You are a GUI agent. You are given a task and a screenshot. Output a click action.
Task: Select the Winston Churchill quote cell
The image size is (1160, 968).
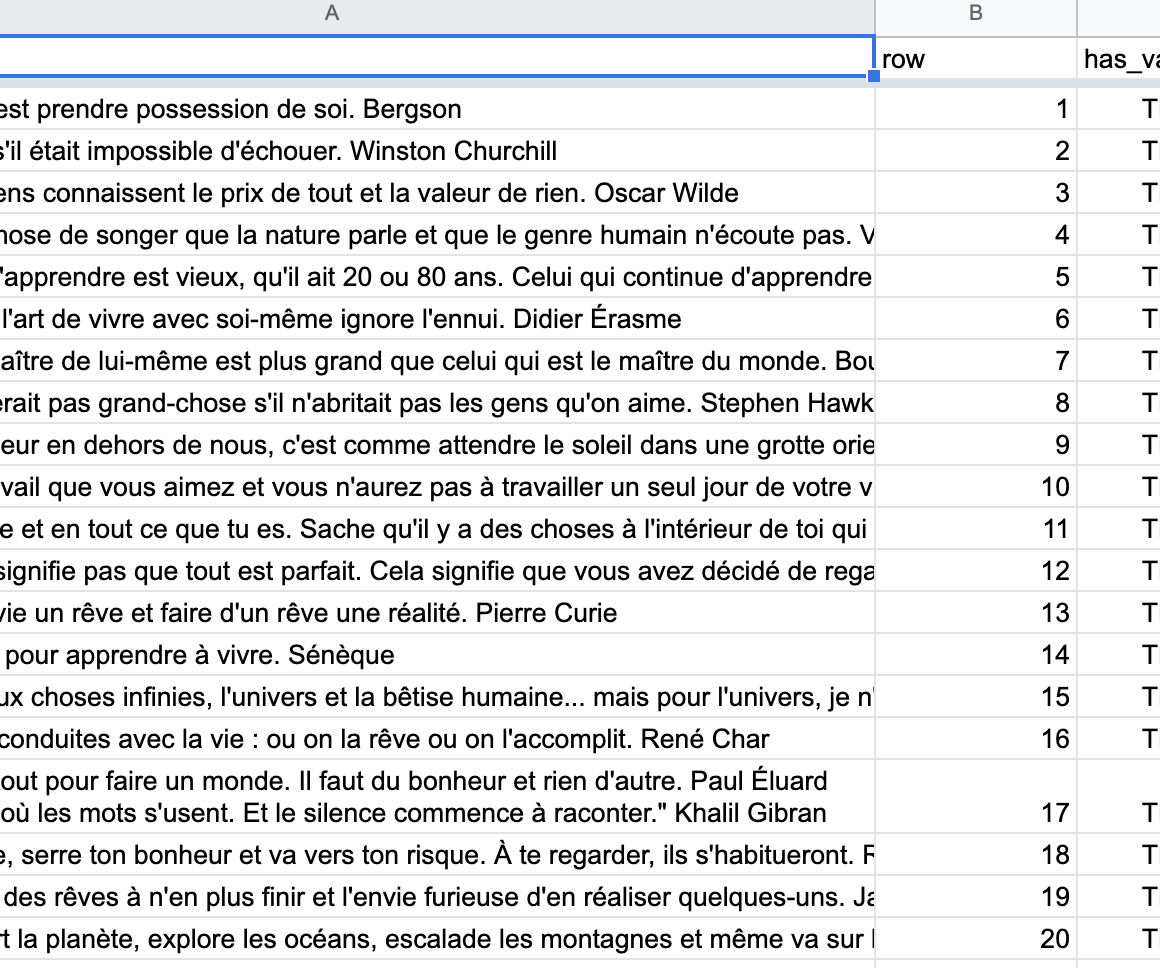pyautogui.click(x=437, y=151)
